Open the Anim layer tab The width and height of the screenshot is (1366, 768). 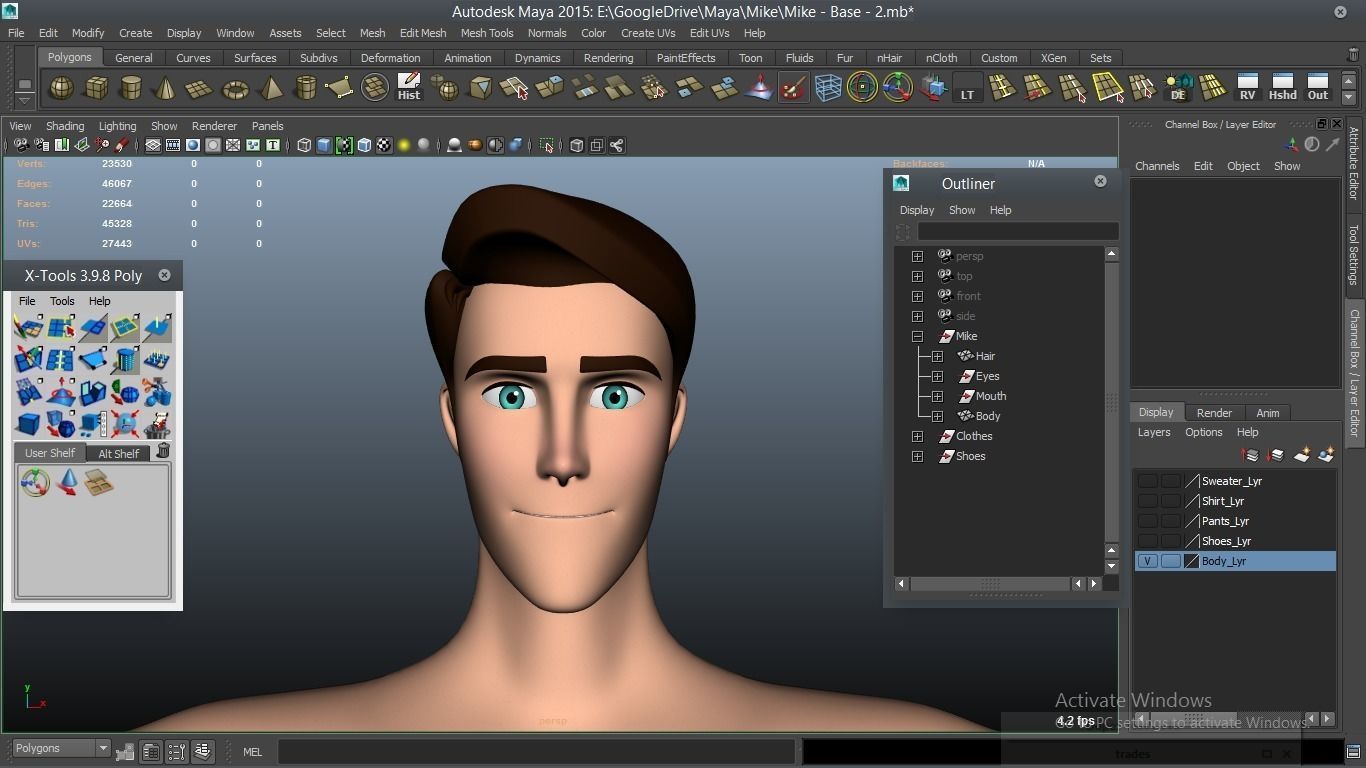click(1268, 413)
